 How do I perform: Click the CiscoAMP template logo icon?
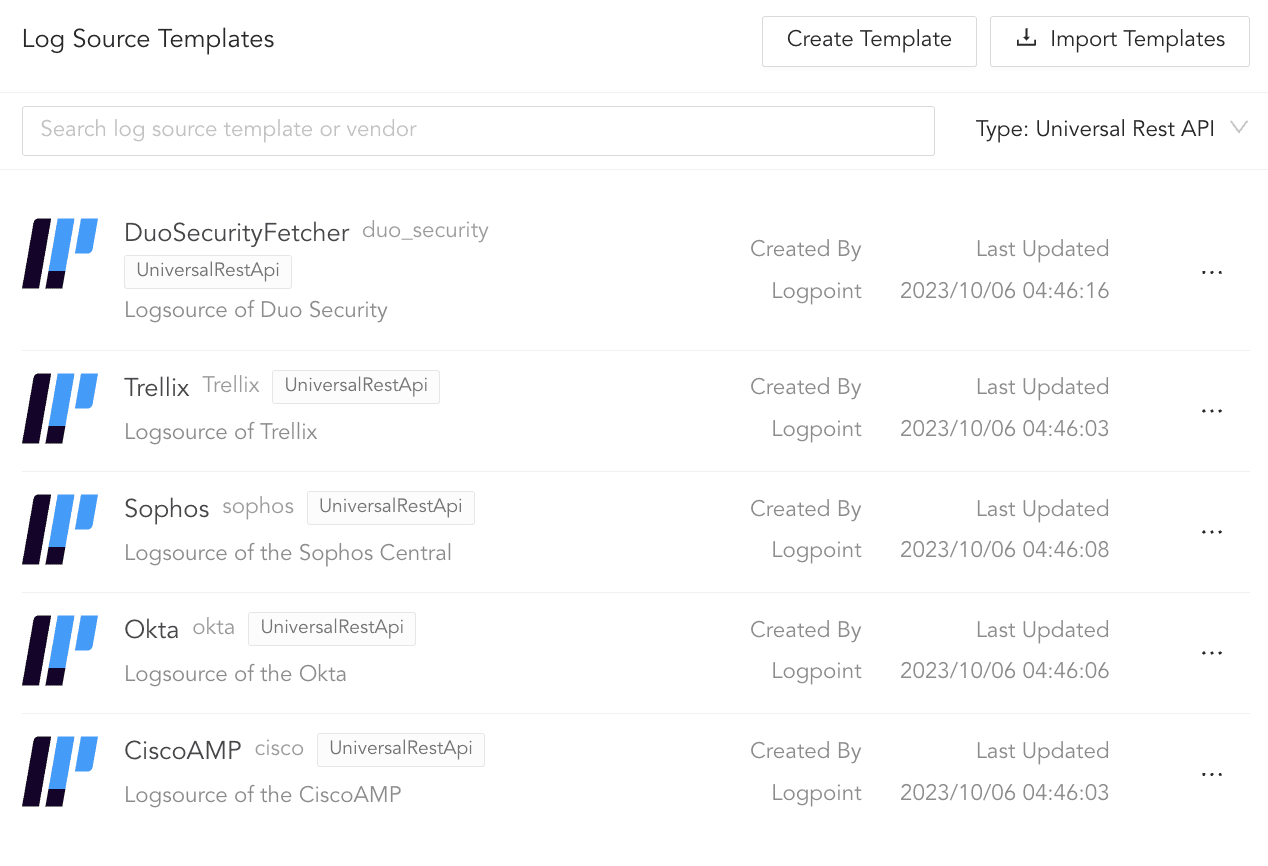58,772
